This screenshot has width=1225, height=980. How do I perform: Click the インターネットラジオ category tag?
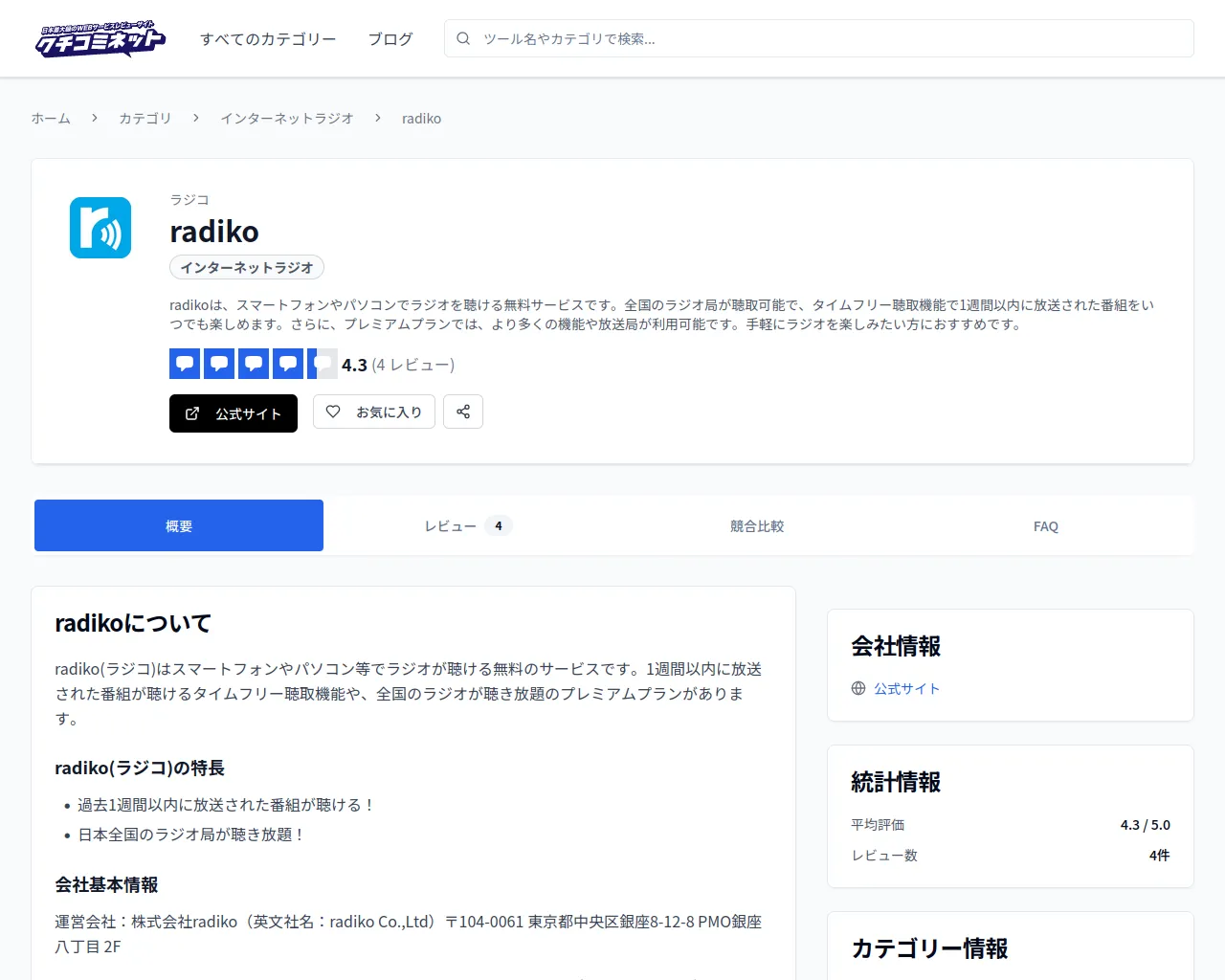click(x=247, y=267)
